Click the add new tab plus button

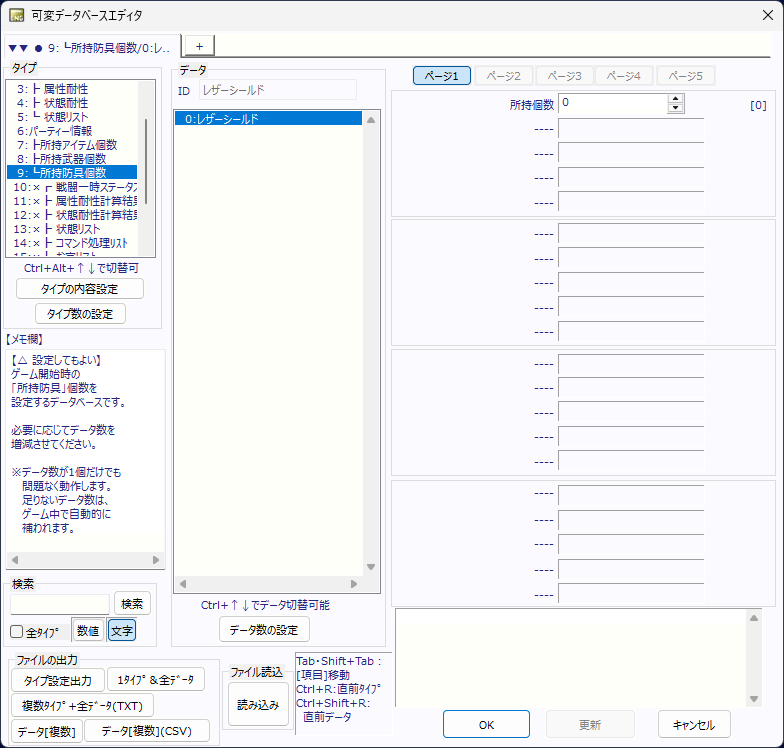point(198,46)
